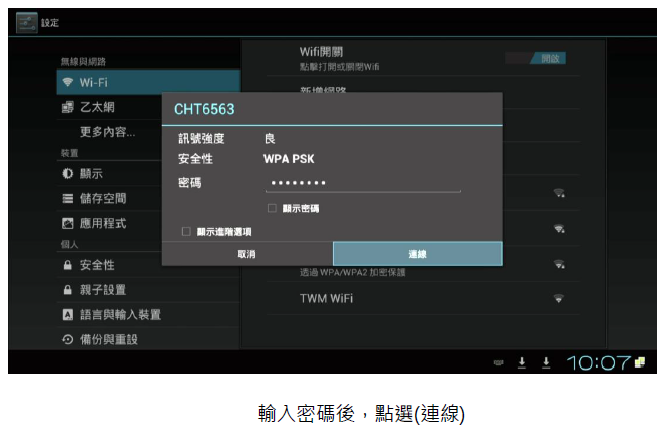Click the 儲存空間 storage icon
Screen dimensions: 672x431
(67, 199)
